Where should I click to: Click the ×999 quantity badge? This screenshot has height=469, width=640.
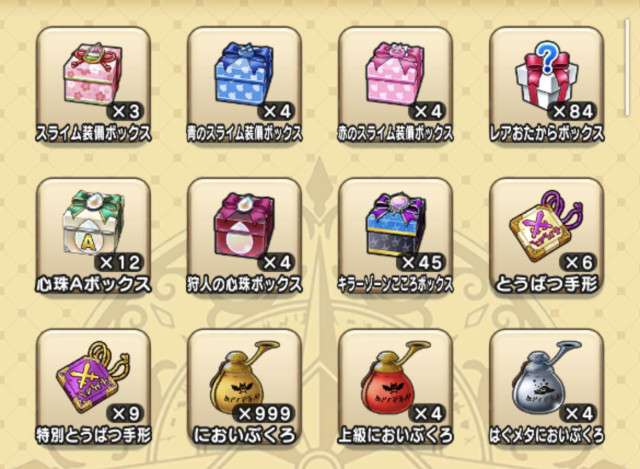(263, 414)
